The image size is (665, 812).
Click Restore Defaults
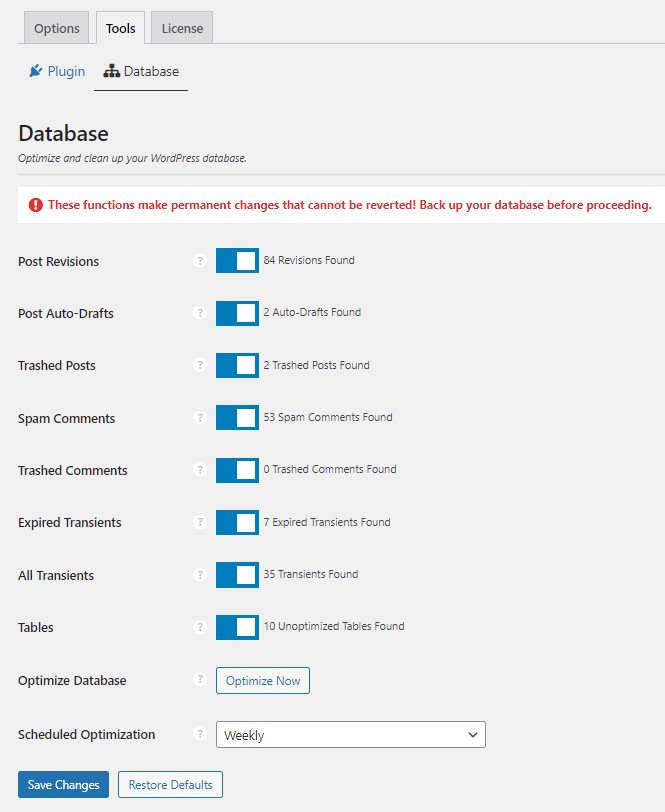pos(170,784)
